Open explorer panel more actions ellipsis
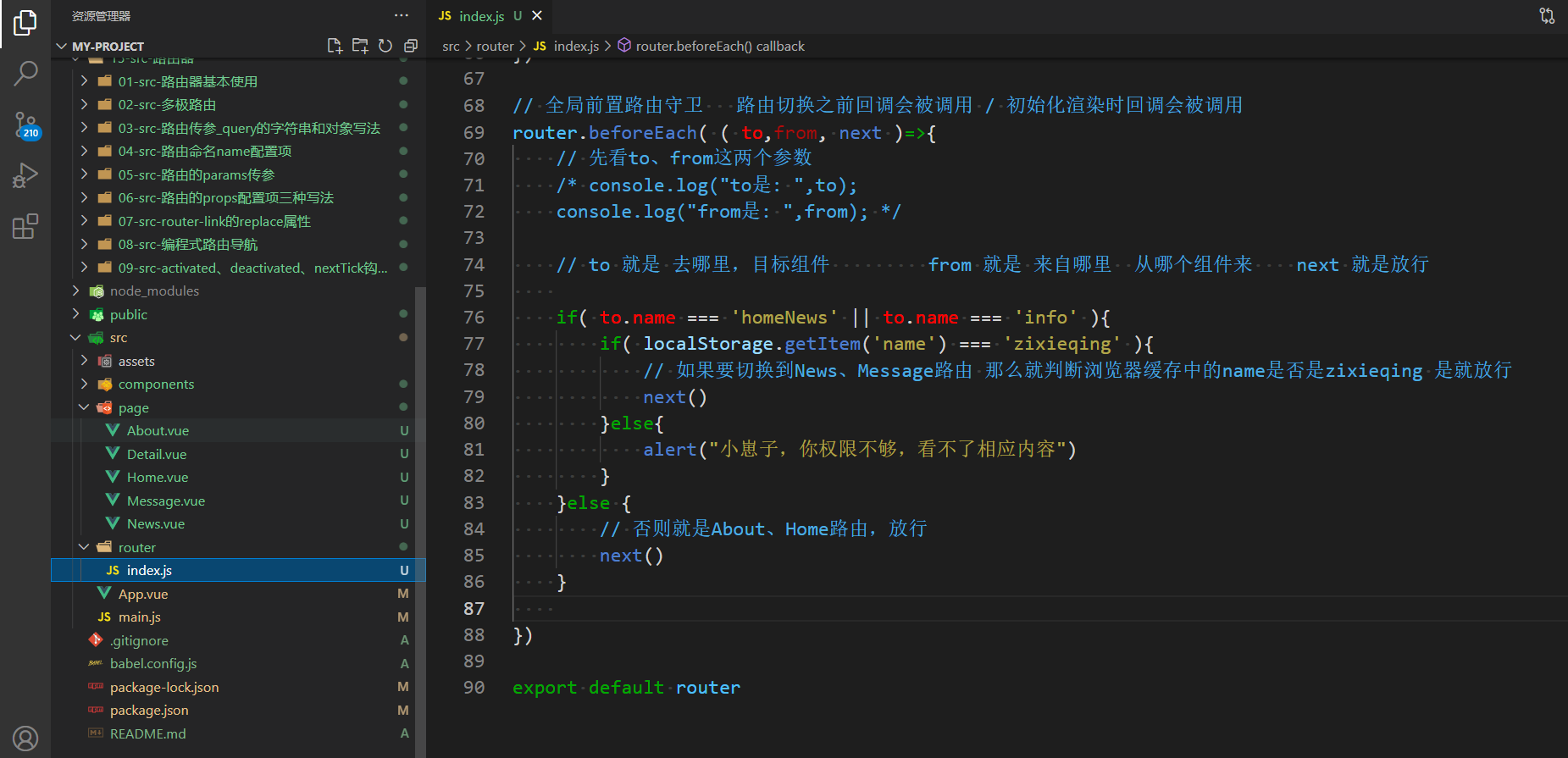This screenshot has width=1568, height=758. pyautogui.click(x=402, y=15)
